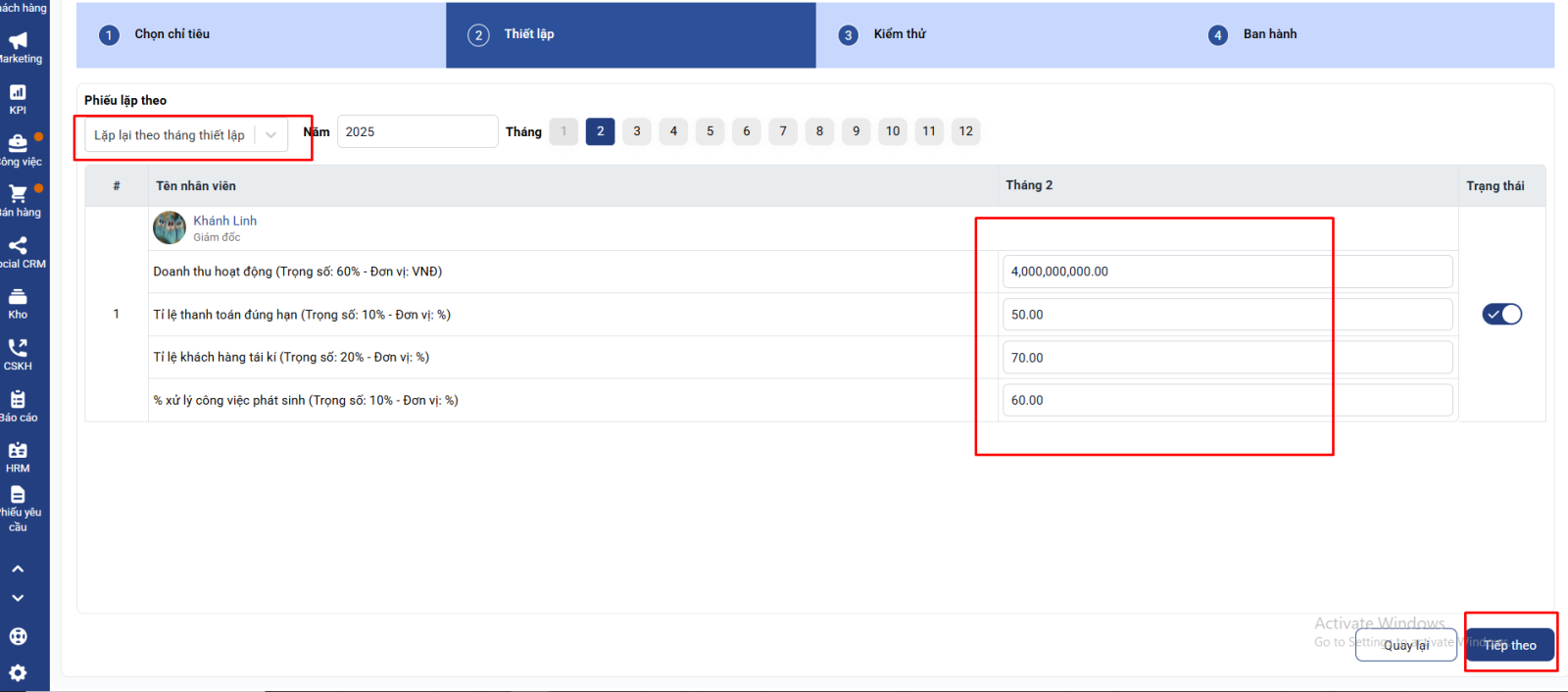This screenshot has height=692, width=1568.
Task: Open the HRM module icon
Action: [x=18, y=451]
